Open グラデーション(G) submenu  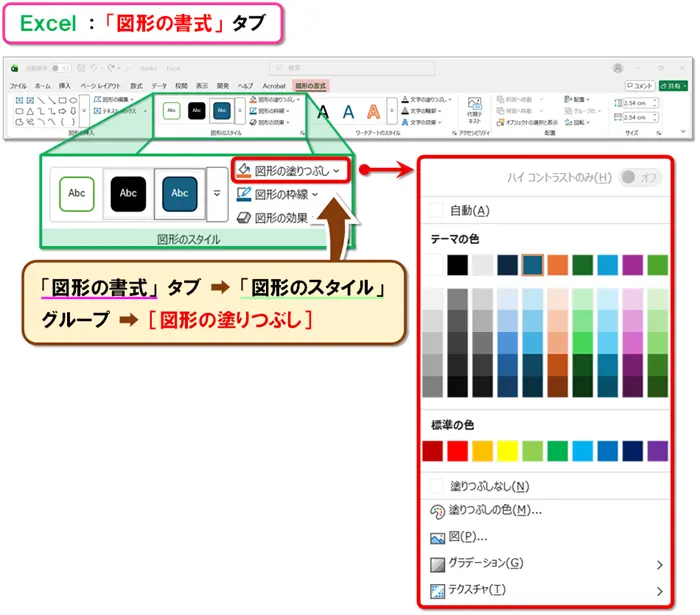pos(546,564)
